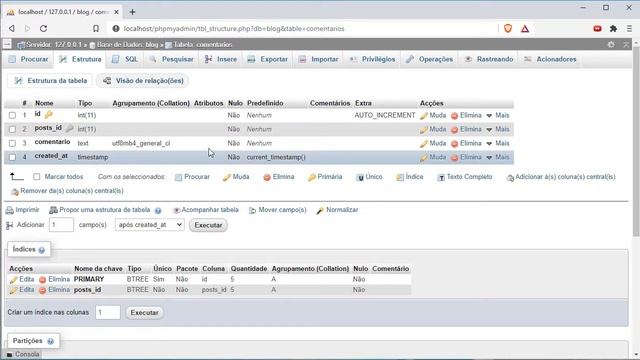Viewport: 640px width, 360px height.
Task: Tick checkbox for created_at column row
Action: (12, 157)
